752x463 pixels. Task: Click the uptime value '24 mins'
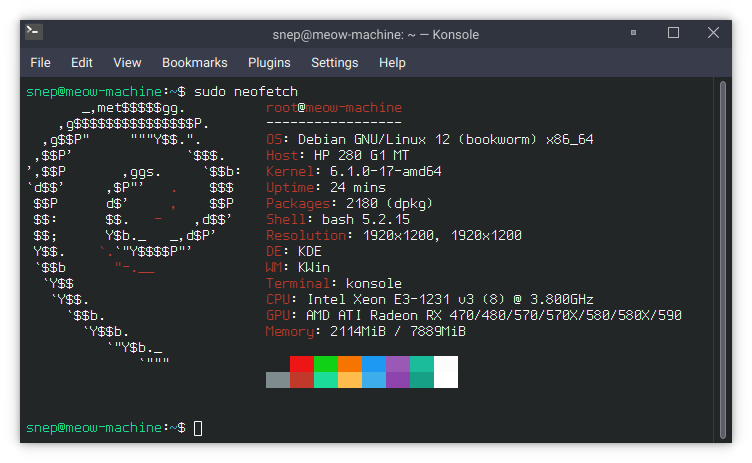[358, 188]
